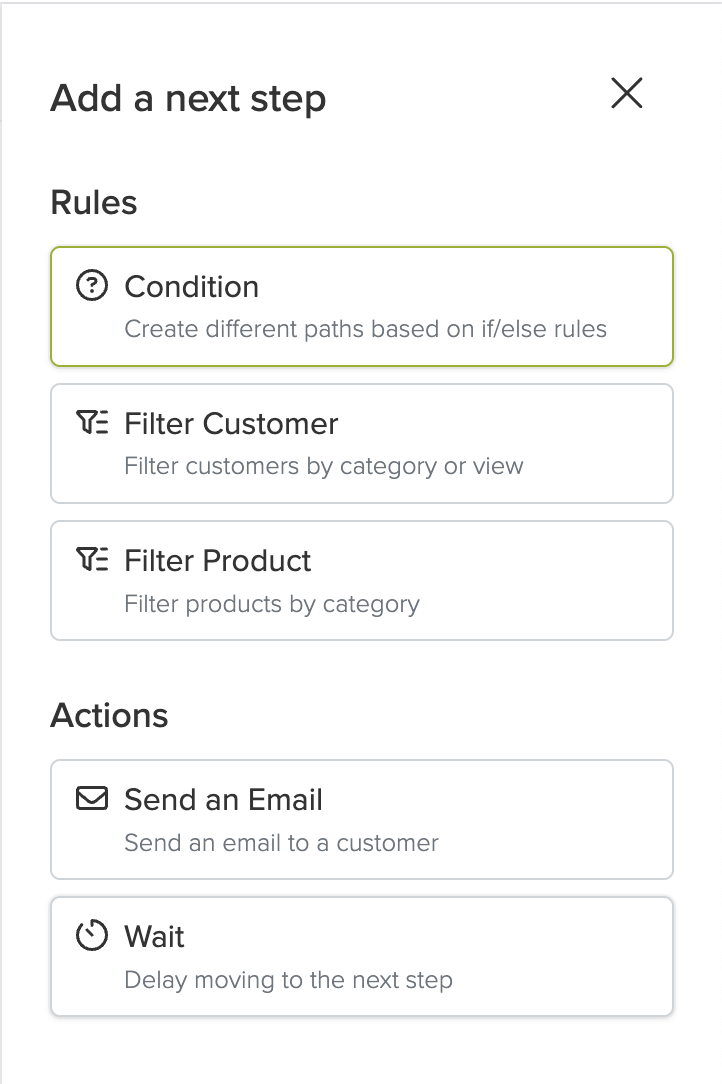Screen dimensions: 722x1084
Task: Click the envelope icon for Send an Email
Action: [92, 798]
